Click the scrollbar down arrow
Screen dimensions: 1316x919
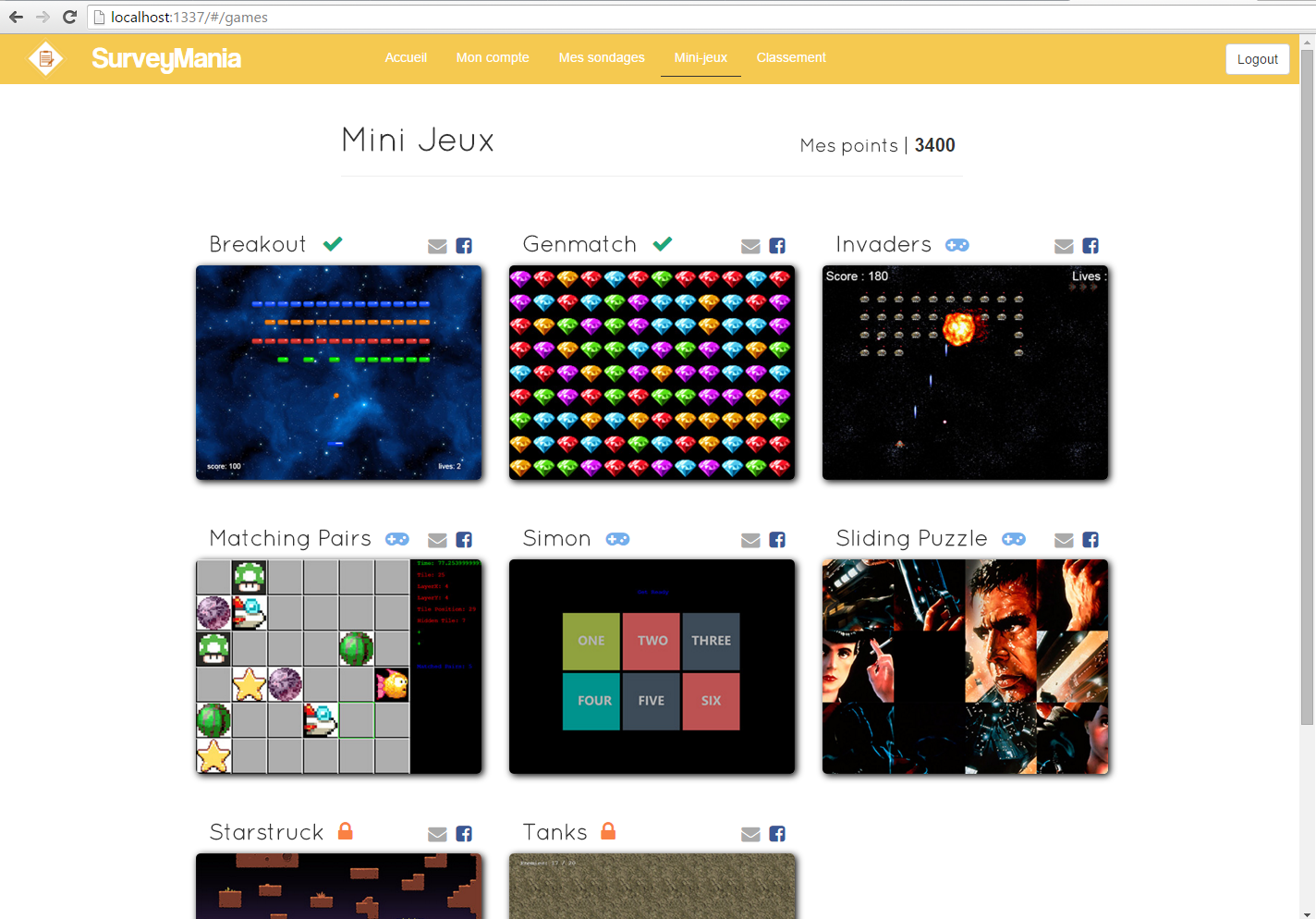point(1307,912)
